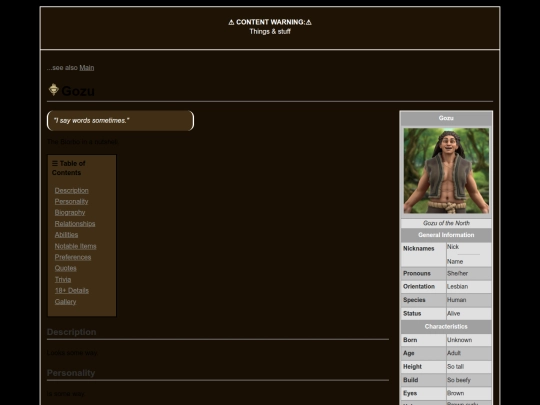Click the Description section heading
The width and height of the screenshot is (540, 405).
(x=71, y=332)
